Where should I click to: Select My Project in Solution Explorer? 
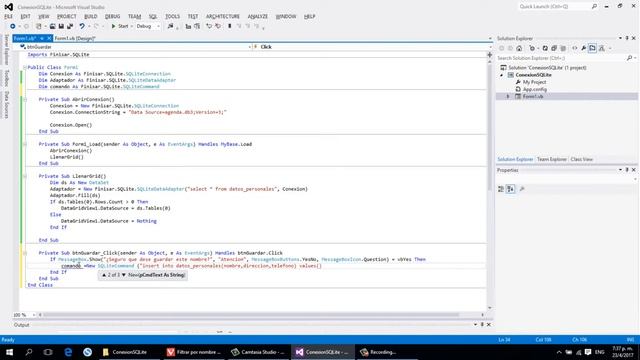[x=534, y=82]
